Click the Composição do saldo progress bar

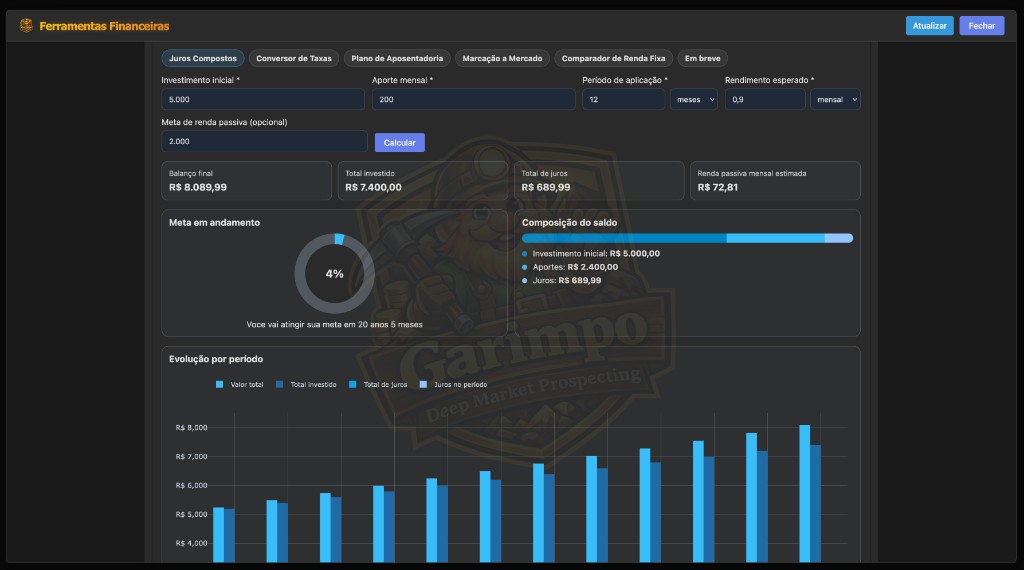[x=687, y=238]
